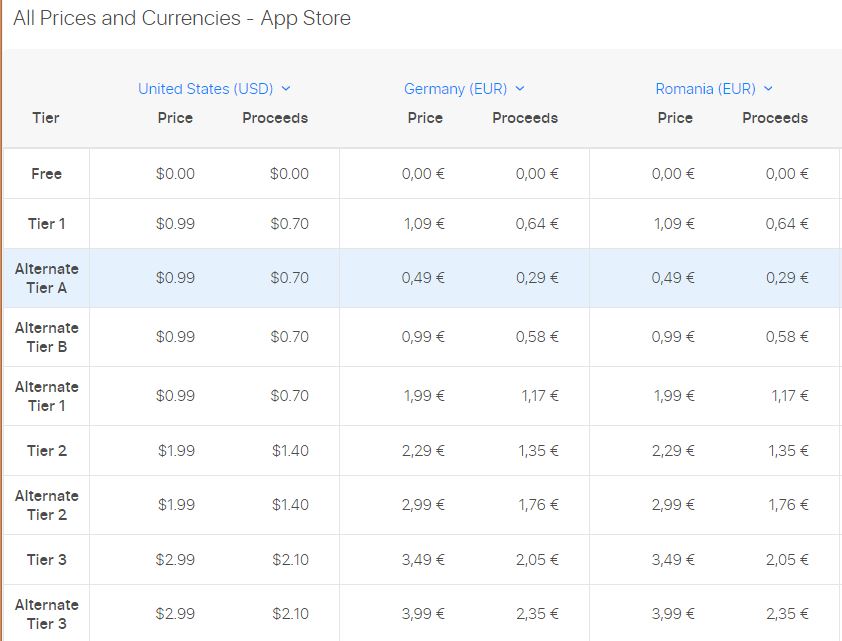Open the Germany (EUR) currency dropdown
Image resolution: width=842 pixels, height=641 pixels.
[x=464, y=89]
